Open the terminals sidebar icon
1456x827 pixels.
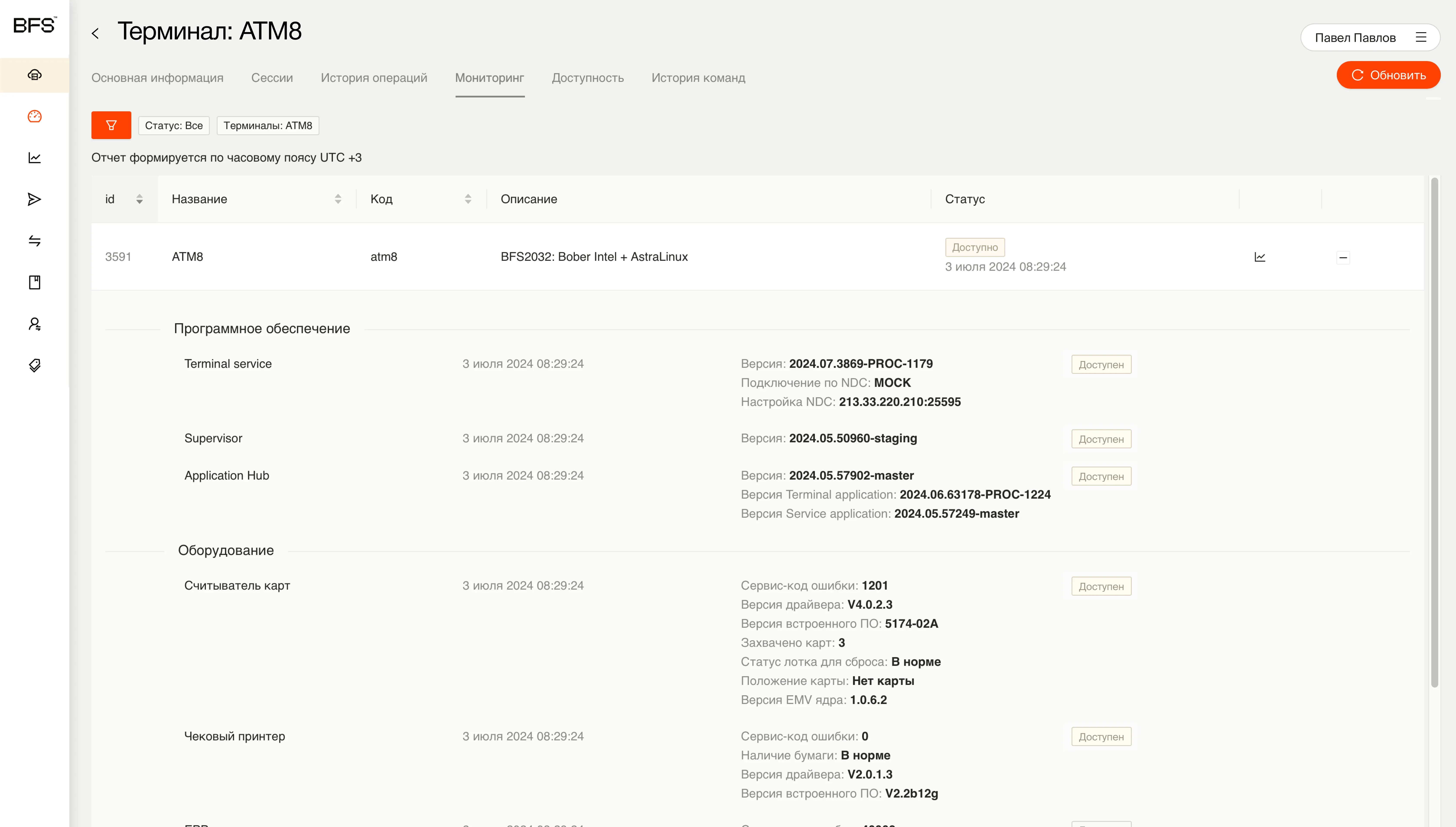point(35,75)
